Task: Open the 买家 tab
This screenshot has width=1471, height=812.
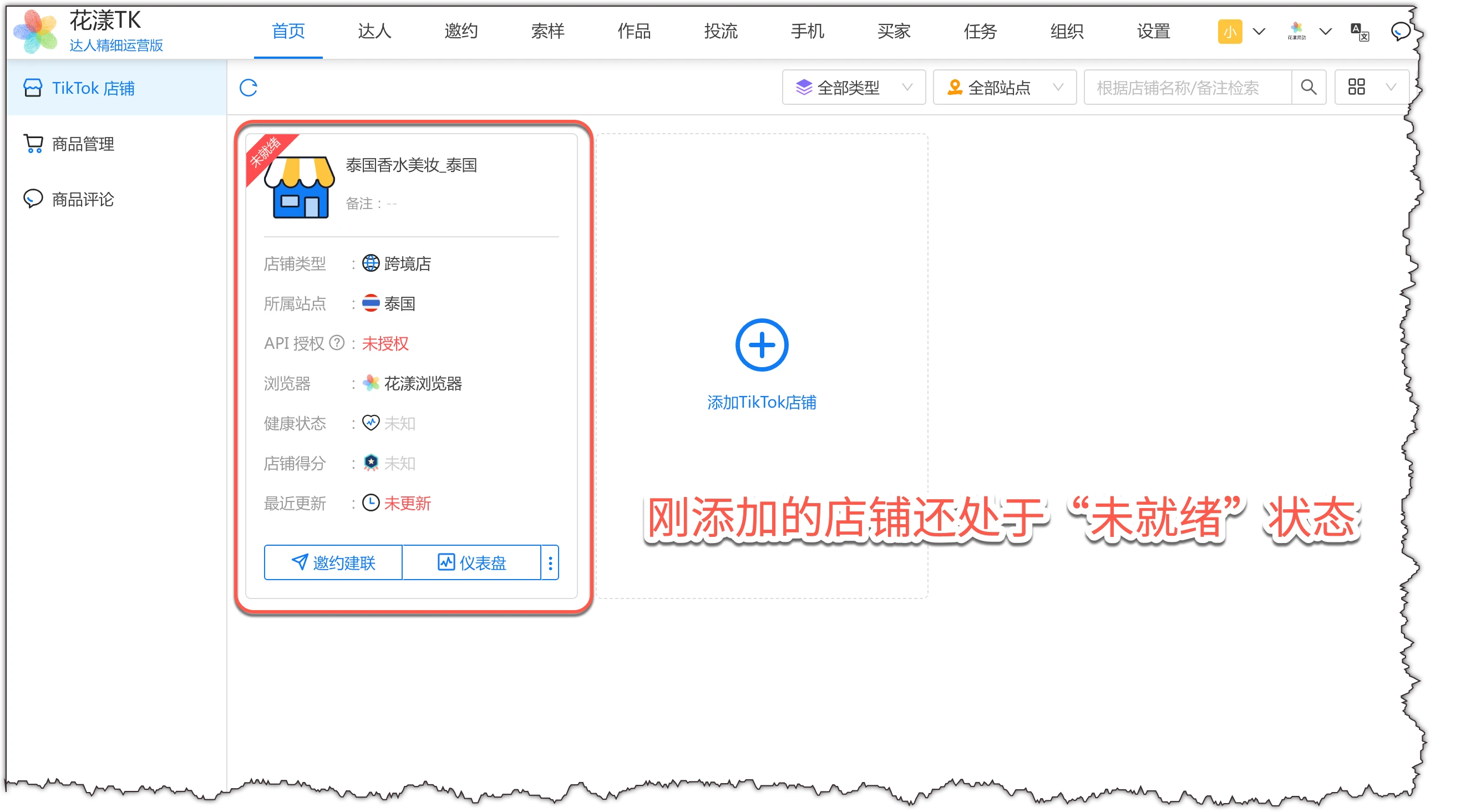Action: point(894,31)
